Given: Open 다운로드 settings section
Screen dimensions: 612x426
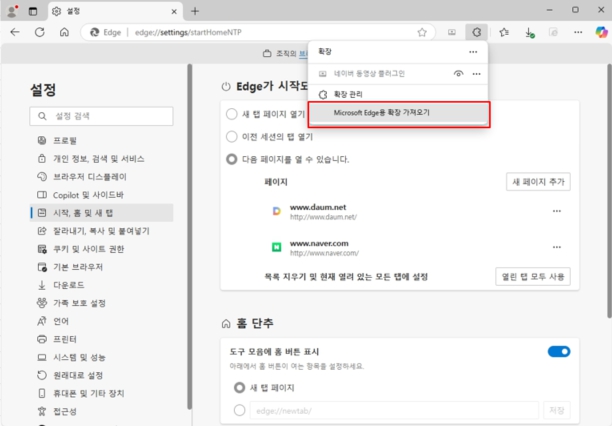Looking at the screenshot, I should 101,285.
